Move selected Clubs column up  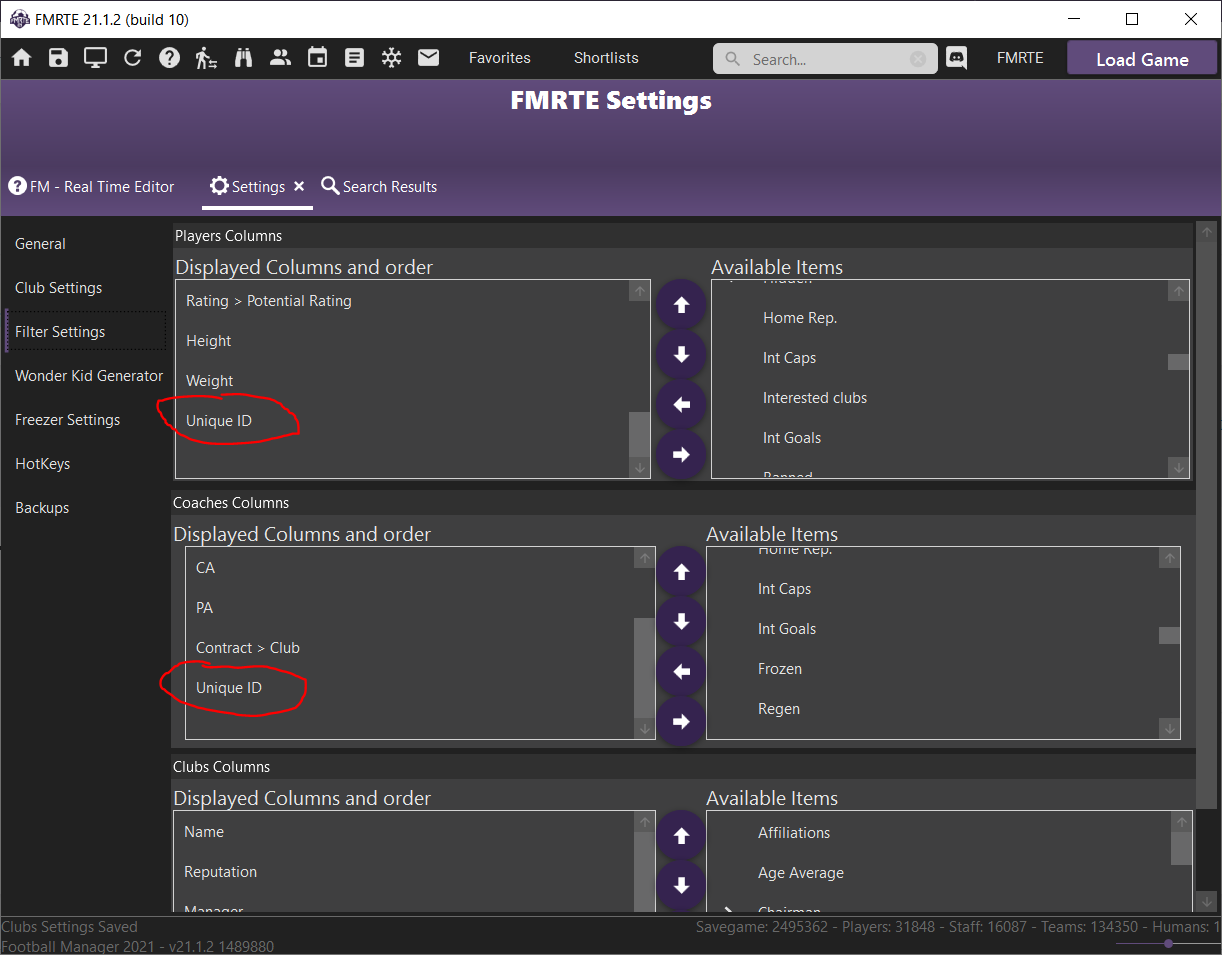pyautogui.click(x=681, y=835)
